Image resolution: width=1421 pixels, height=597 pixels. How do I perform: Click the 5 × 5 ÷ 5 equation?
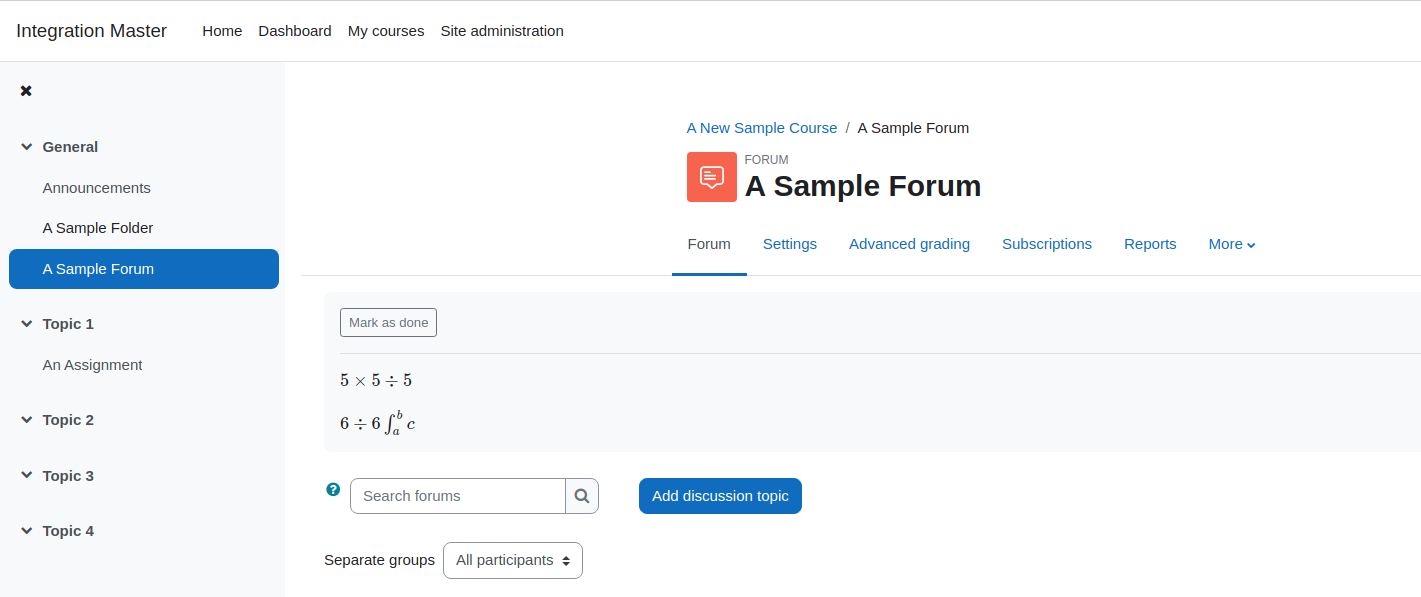[x=376, y=381]
